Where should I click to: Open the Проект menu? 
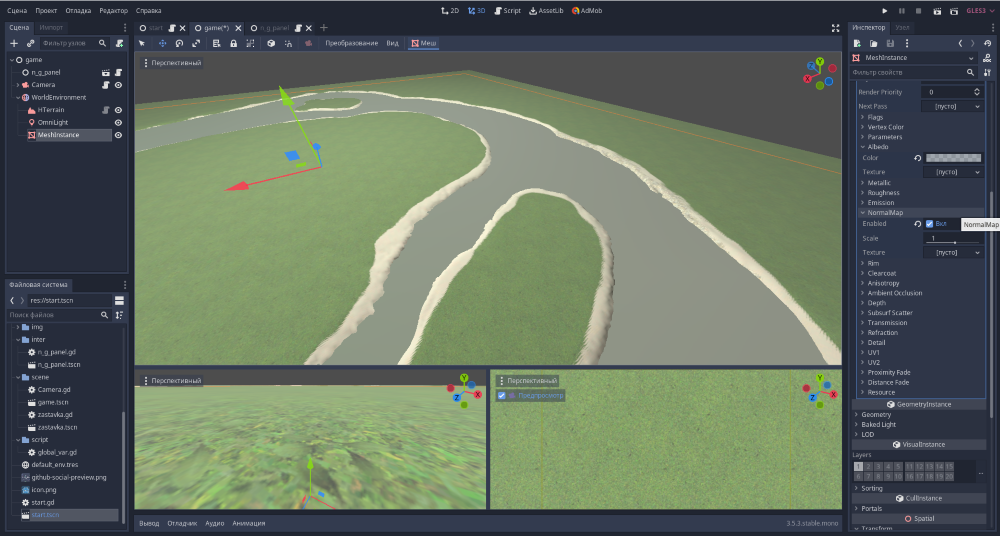[x=46, y=10]
